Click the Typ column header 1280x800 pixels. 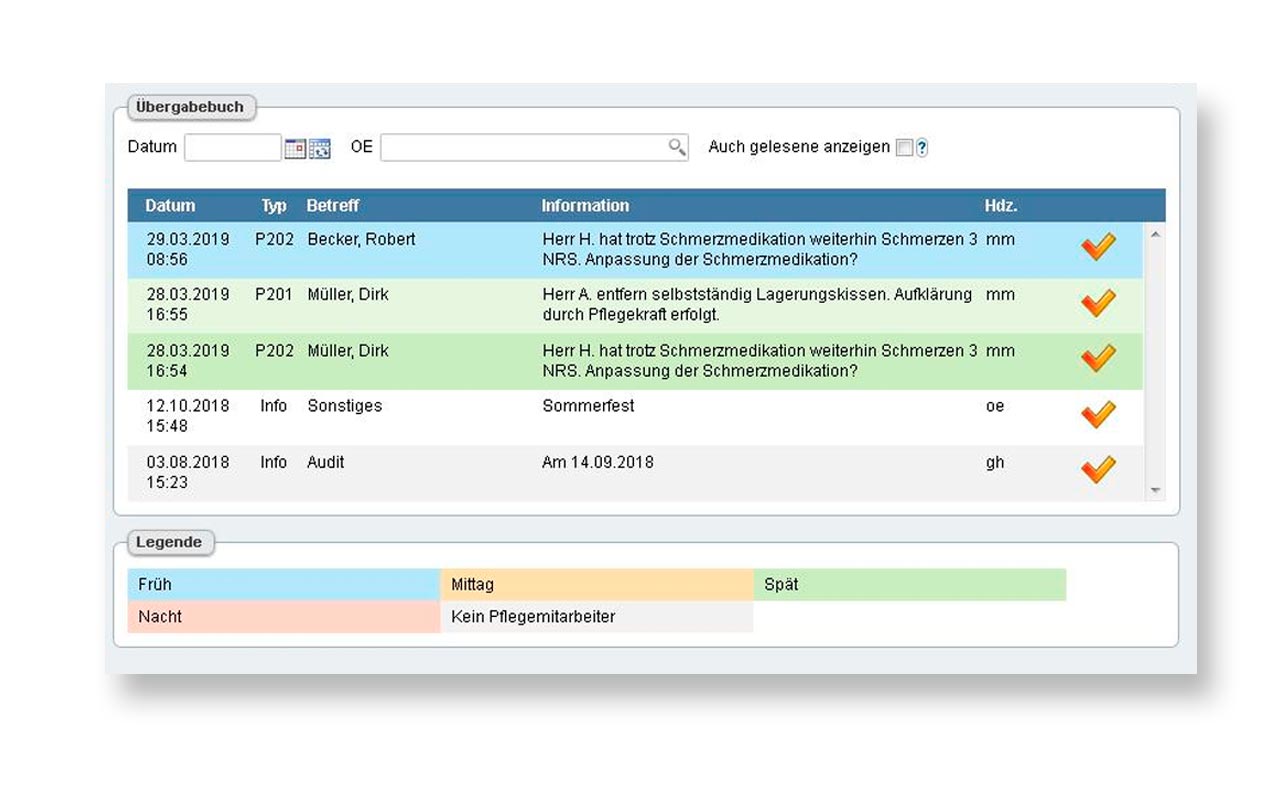click(x=274, y=206)
